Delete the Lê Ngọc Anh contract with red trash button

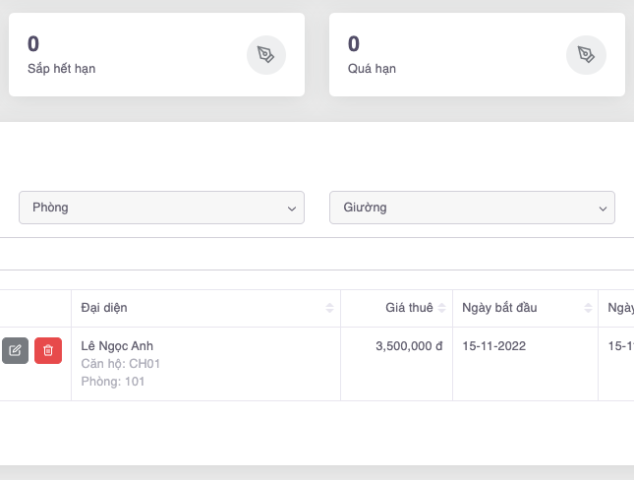coord(48,351)
